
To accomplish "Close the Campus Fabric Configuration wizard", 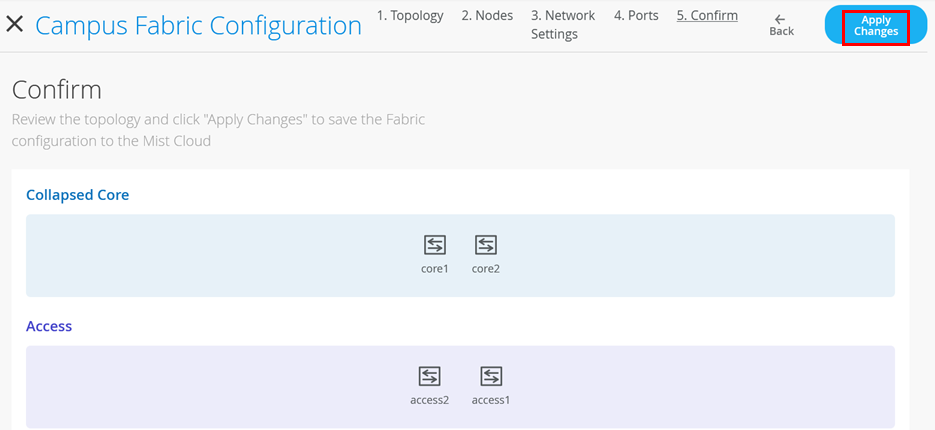I will (x=15, y=24).
